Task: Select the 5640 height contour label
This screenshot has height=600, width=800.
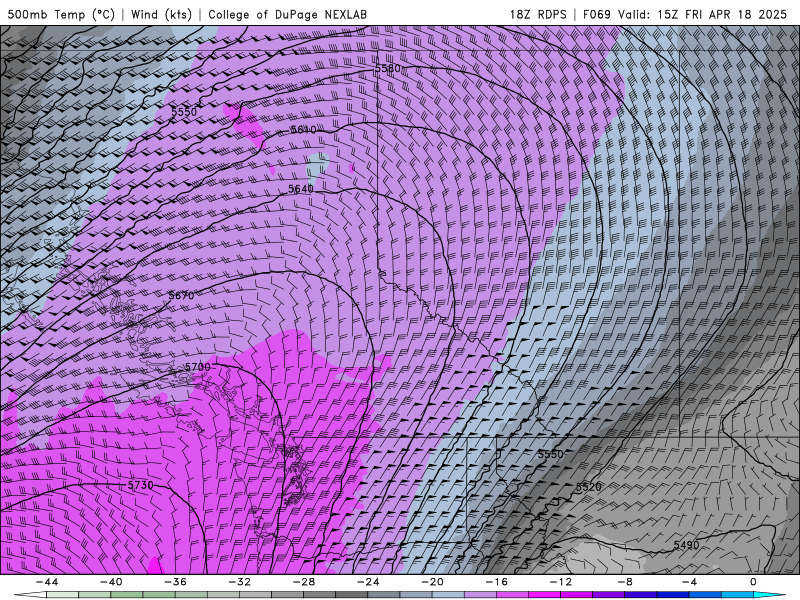Action: pos(301,189)
